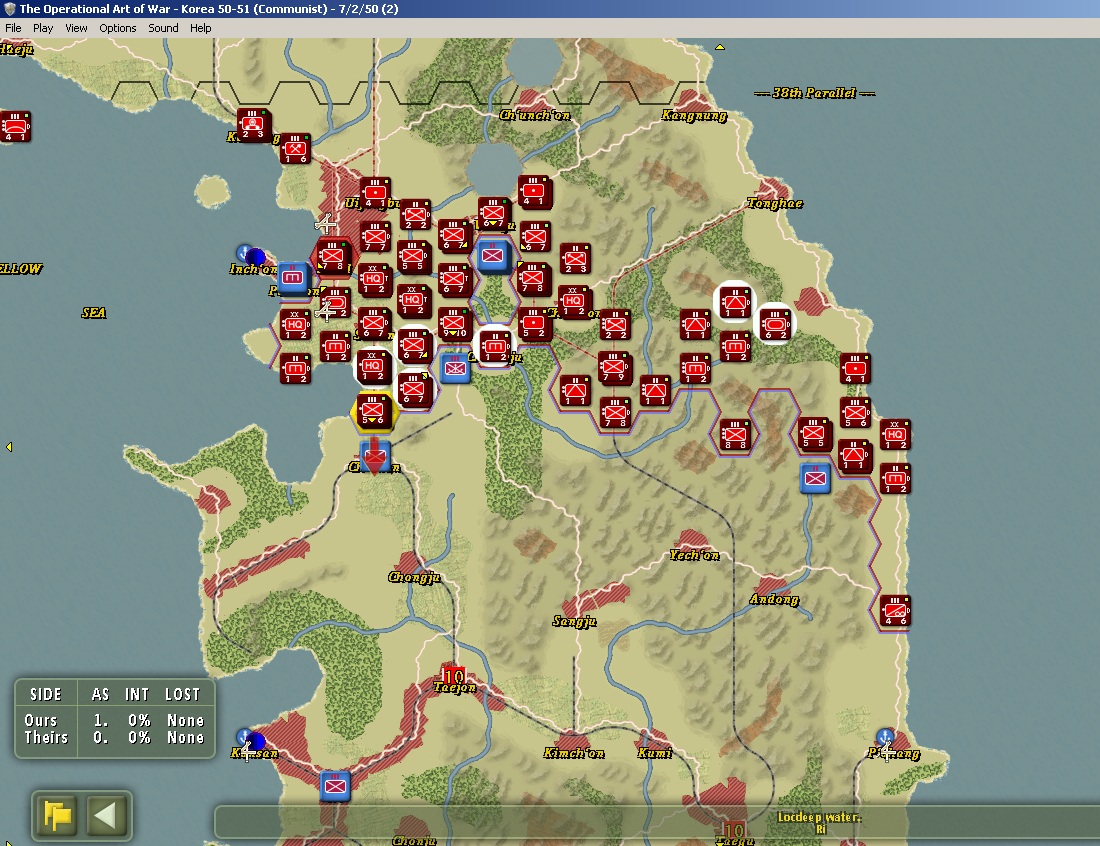Click the Sangju city label
This screenshot has width=1100, height=846.
point(575,621)
